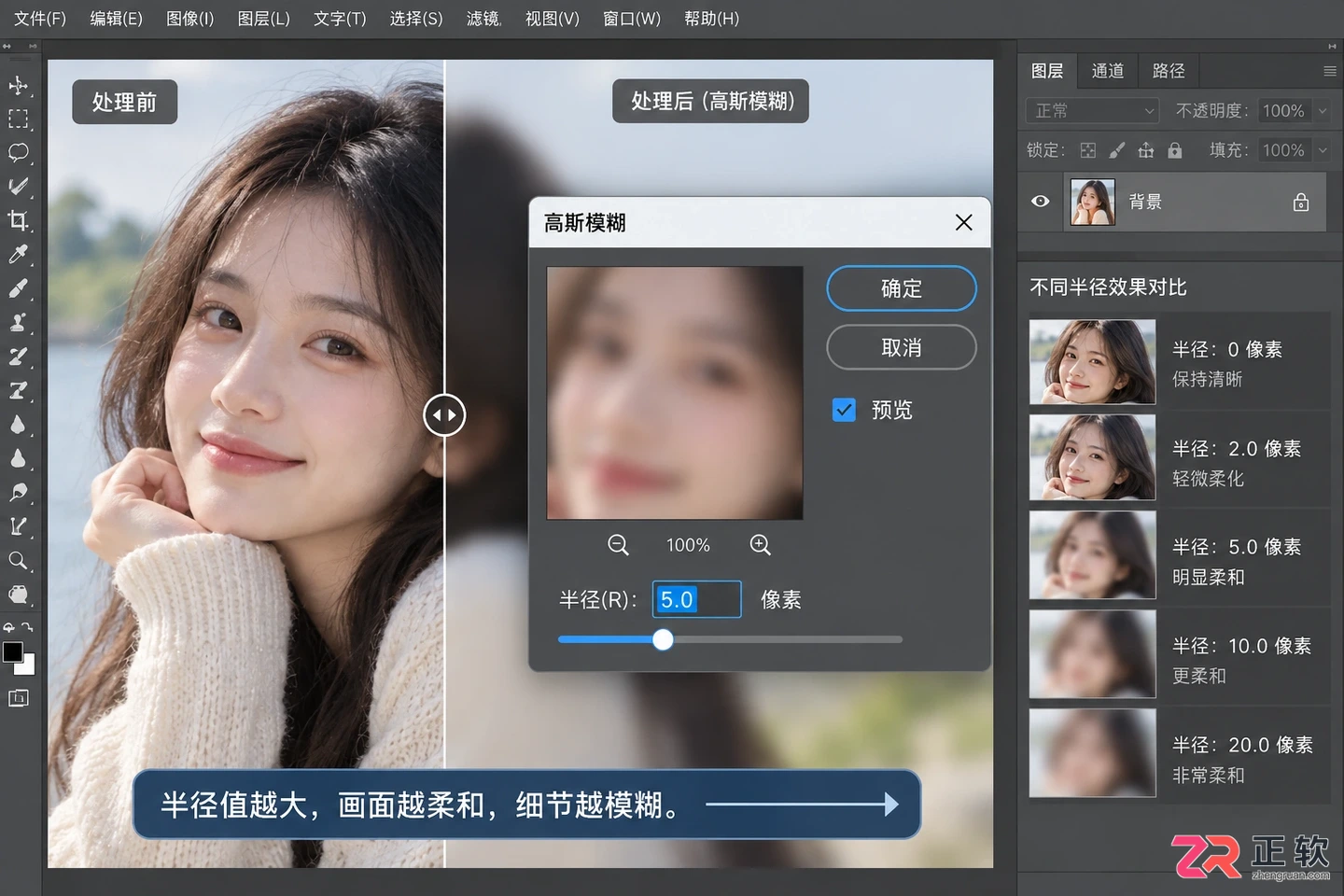Select the 半径: 20.0 像素 thumbnail
Screen dimensions: 1344x896
pyautogui.click(x=1093, y=753)
